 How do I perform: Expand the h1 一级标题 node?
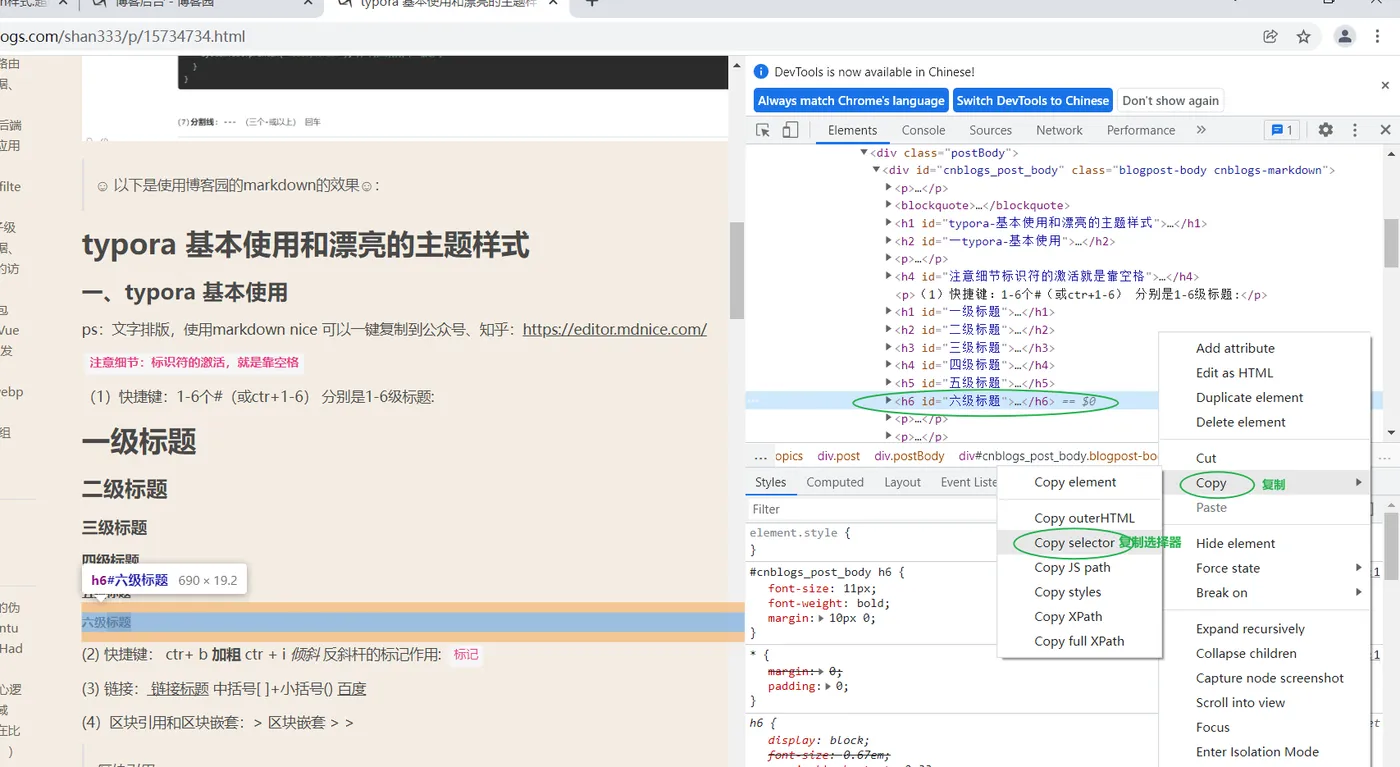(x=888, y=312)
